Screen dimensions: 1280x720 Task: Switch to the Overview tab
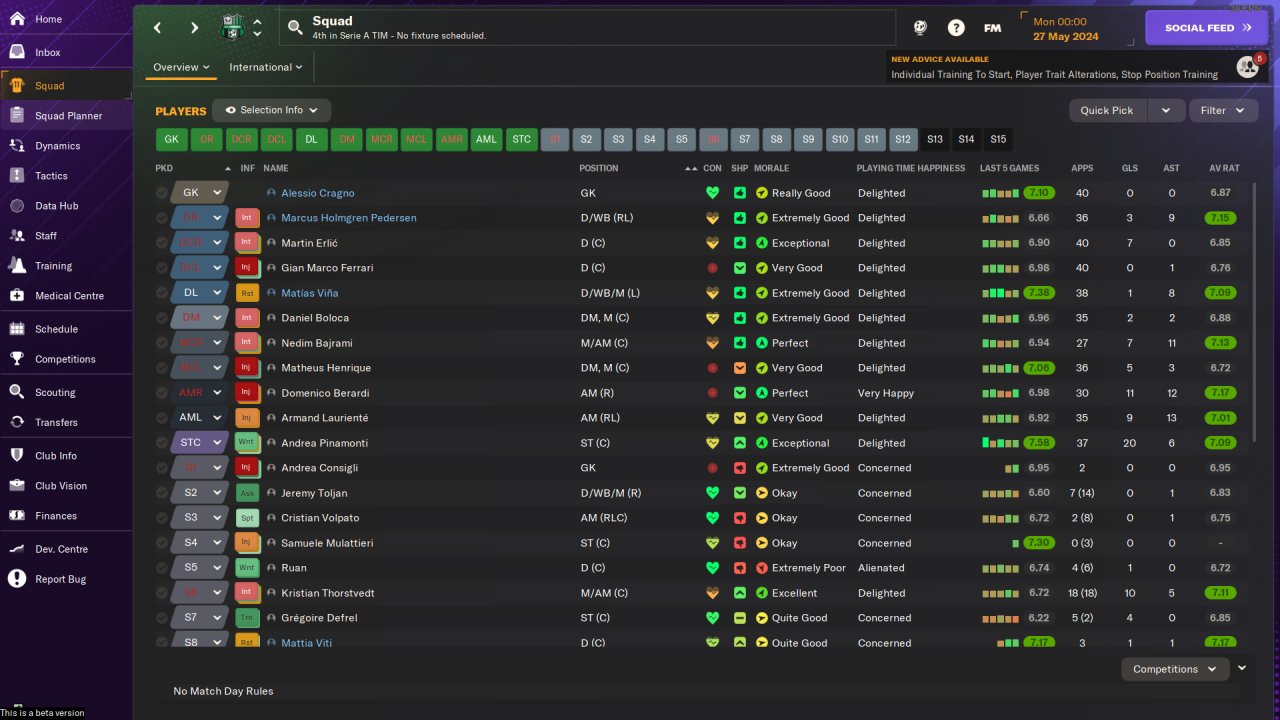(181, 67)
